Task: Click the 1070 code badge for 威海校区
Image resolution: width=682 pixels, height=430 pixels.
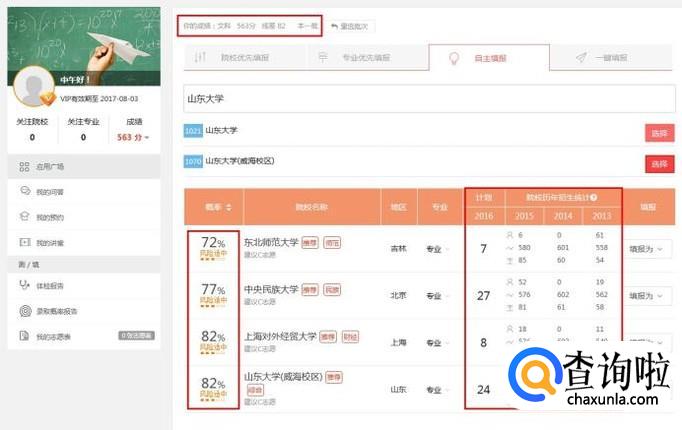Action: (193, 161)
